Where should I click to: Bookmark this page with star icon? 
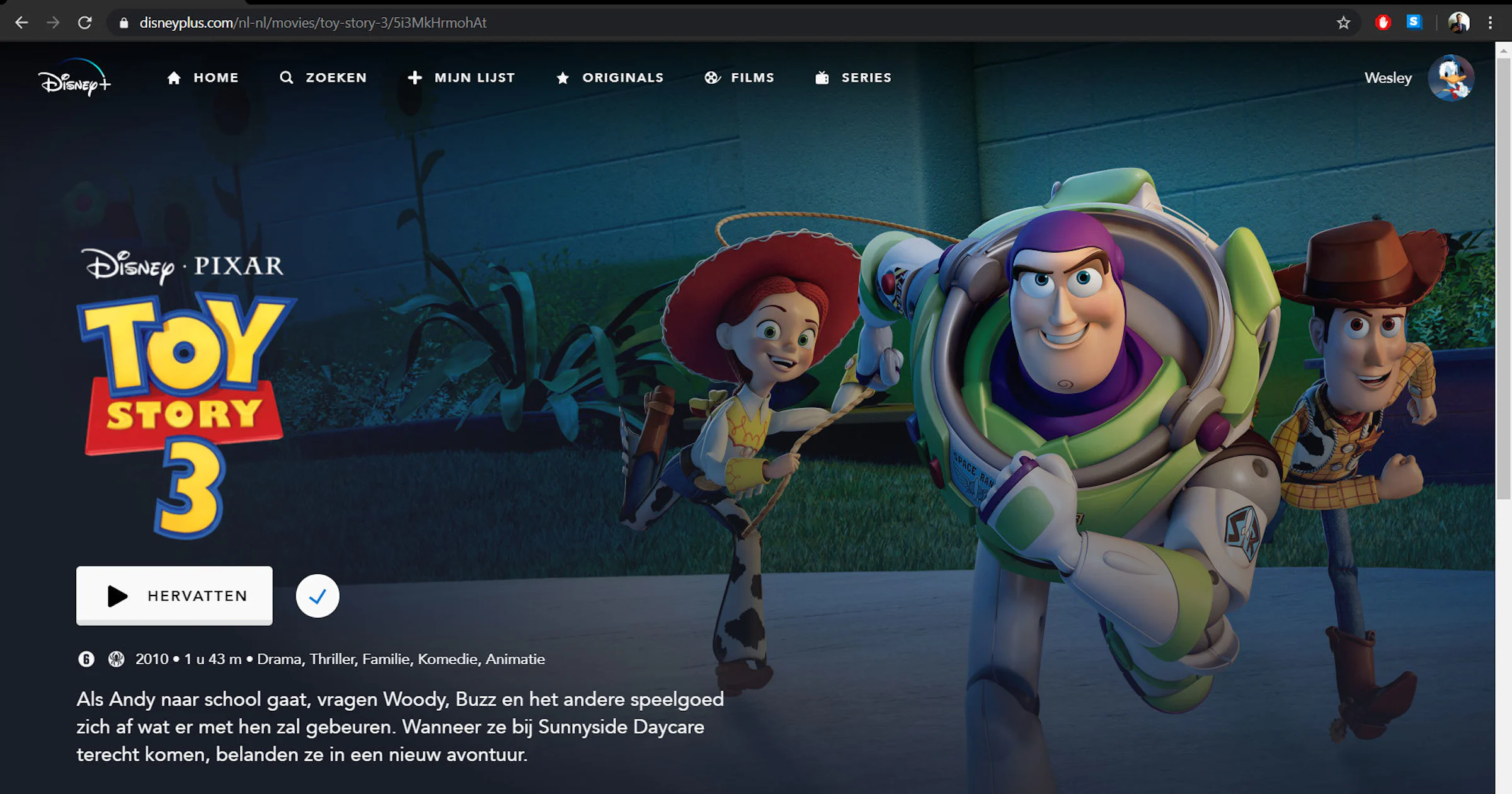pos(1343,23)
